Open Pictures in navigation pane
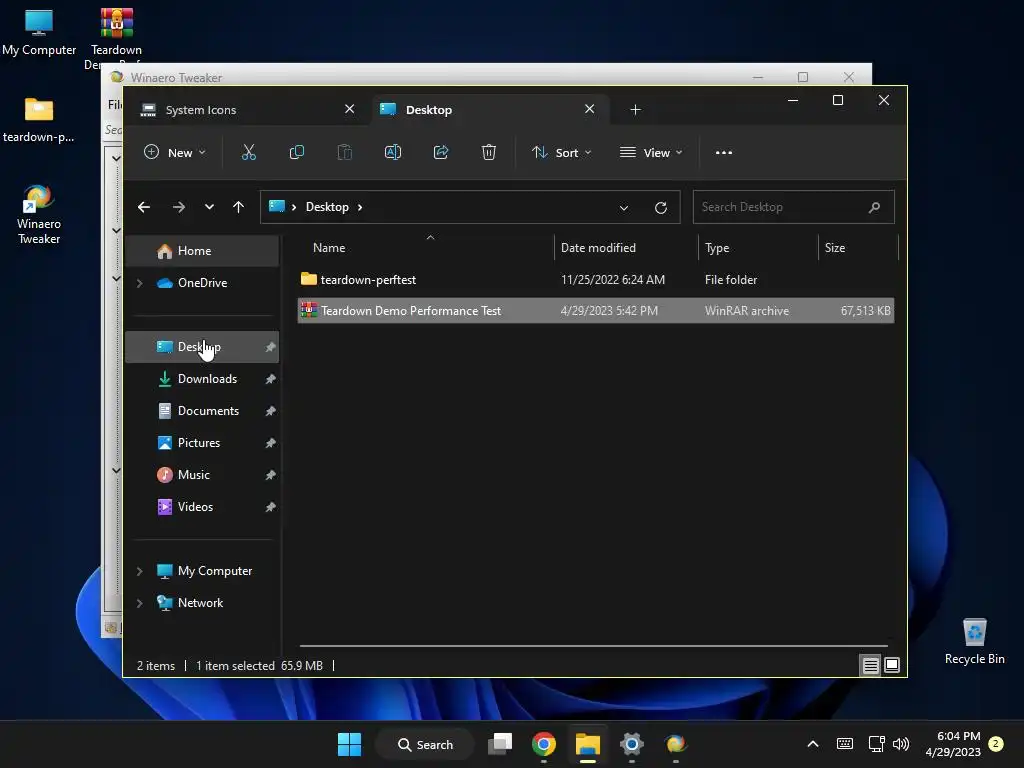 [202, 443]
